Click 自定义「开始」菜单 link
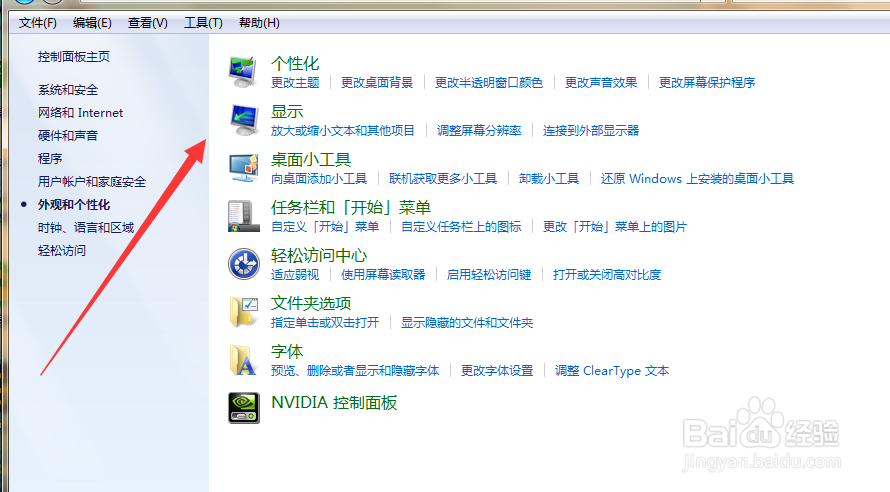Viewport: 890px width, 492px height. (325, 226)
